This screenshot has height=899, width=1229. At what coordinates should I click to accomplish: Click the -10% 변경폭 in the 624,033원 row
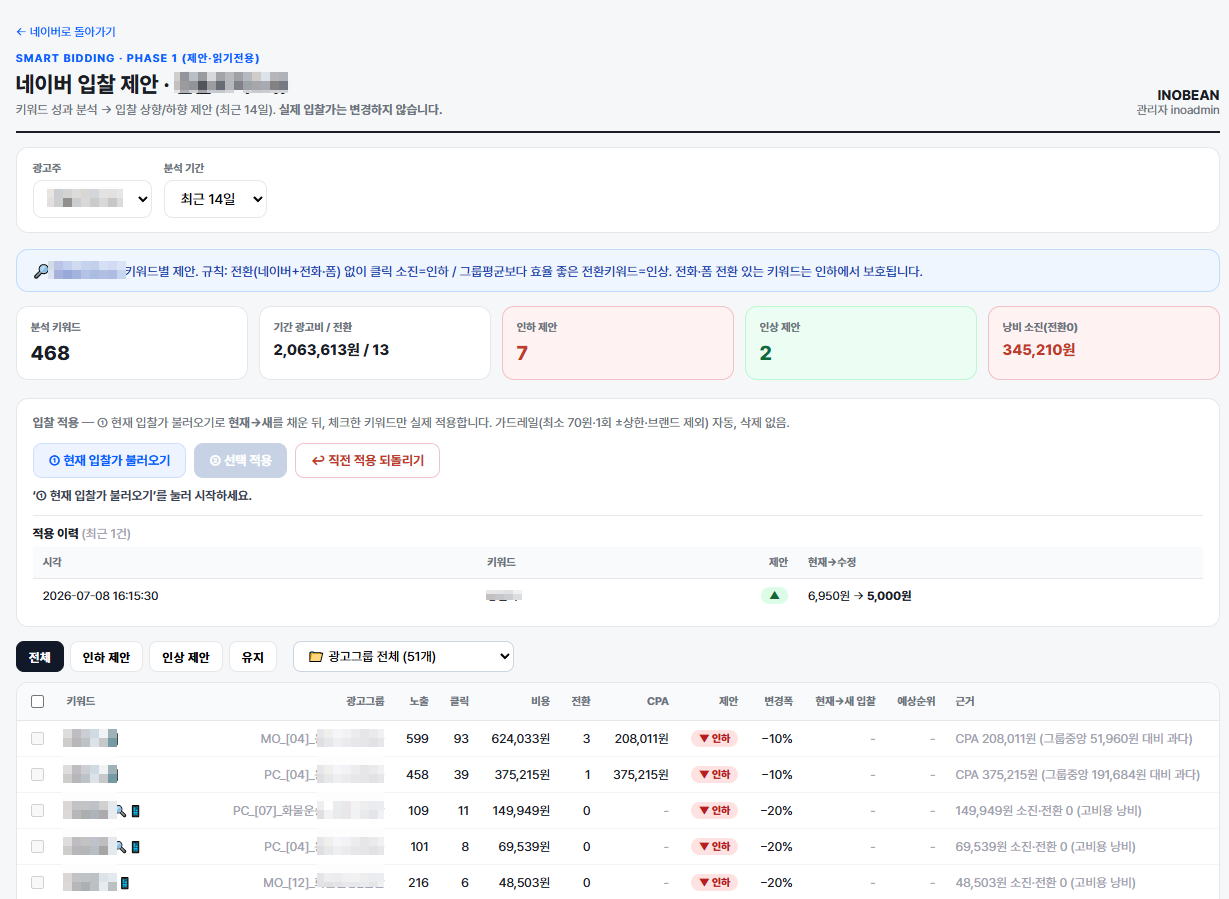(776, 739)
